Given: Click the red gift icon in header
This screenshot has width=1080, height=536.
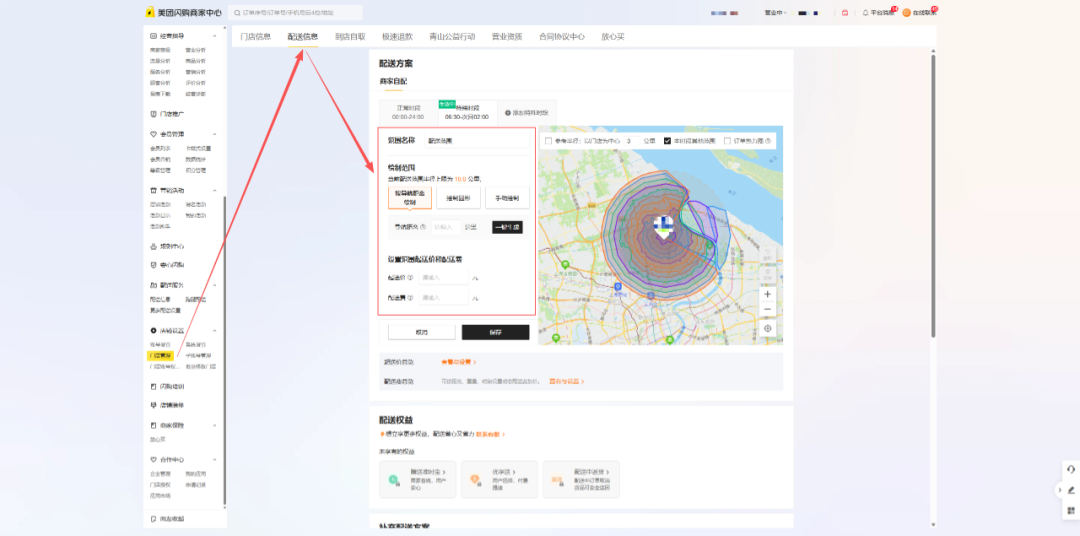Looking at the screenshot, I should coord(844,12).
